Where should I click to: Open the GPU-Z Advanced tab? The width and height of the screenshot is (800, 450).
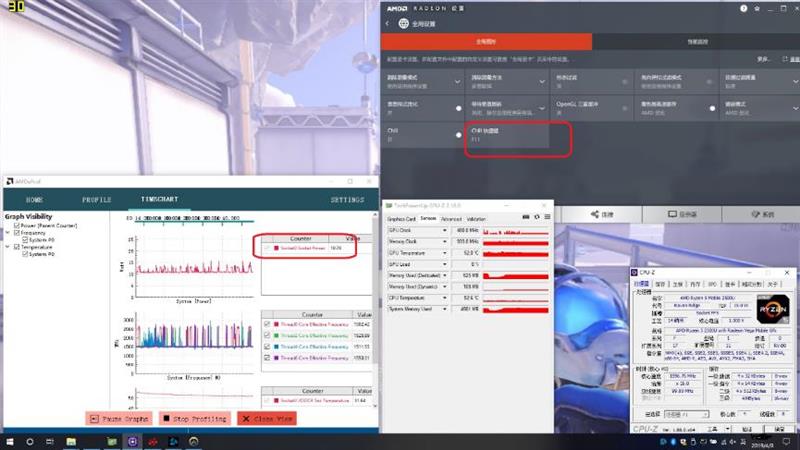(x=451, y=218)
